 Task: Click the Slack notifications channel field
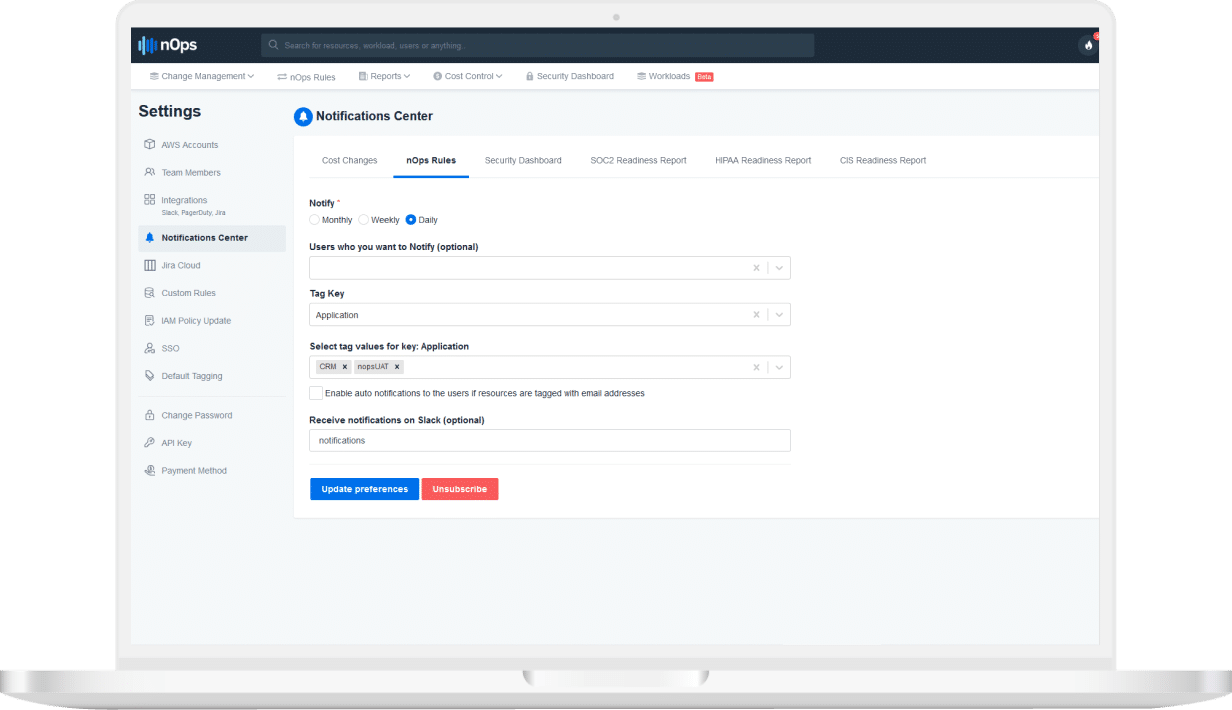(550, 440)
